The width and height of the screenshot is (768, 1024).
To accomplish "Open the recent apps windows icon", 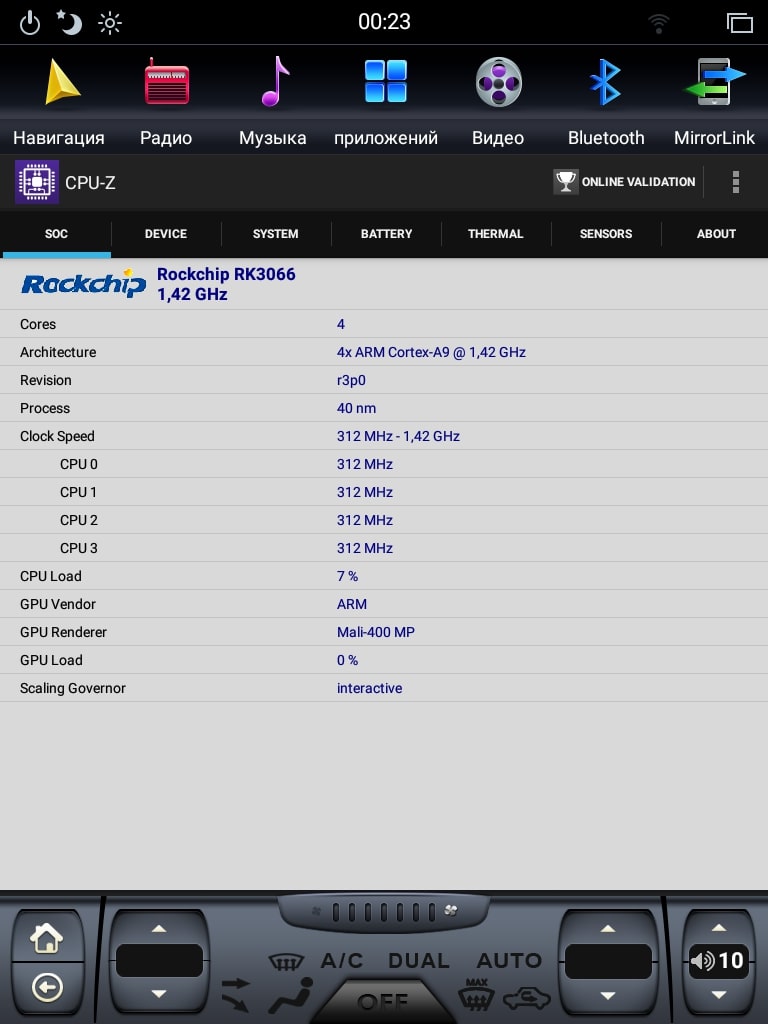I will [x=739, y=23].
